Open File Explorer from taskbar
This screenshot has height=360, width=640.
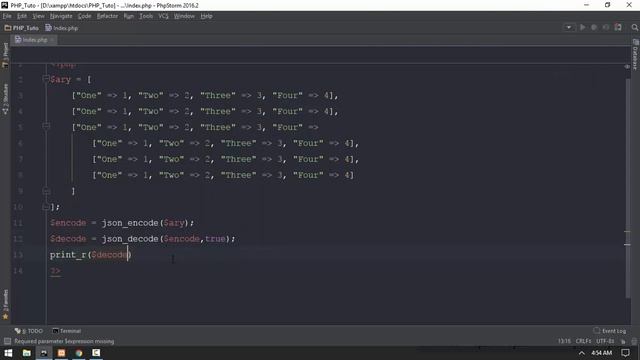point(27,353)
